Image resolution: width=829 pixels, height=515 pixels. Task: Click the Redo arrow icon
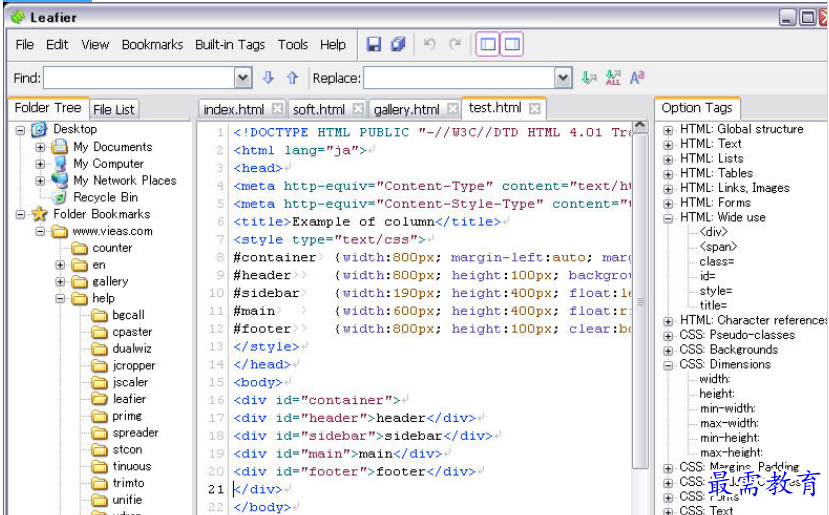point(455,44)
